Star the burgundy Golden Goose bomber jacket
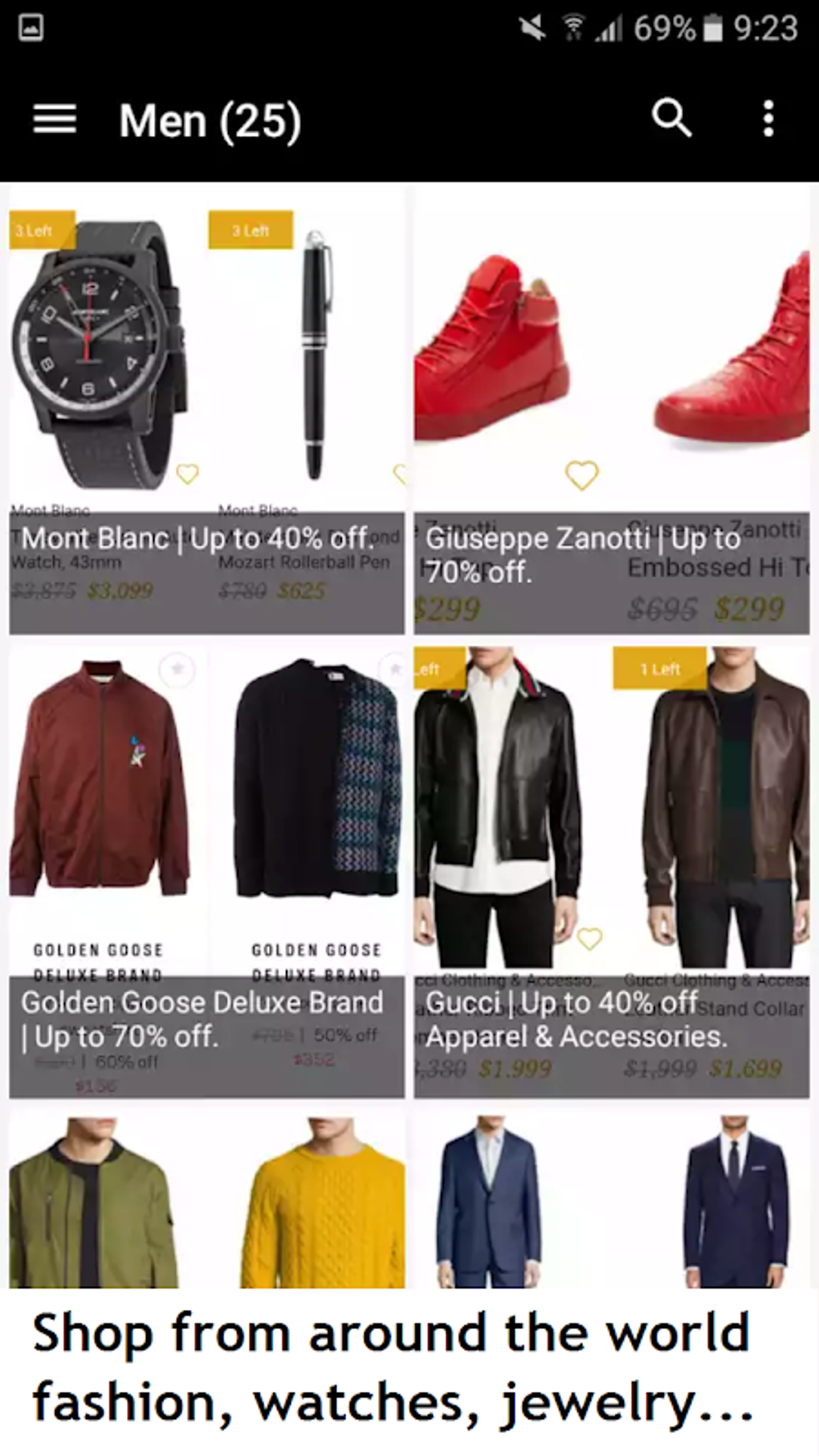Viewport: 819px width, 1456px height. click(x=177, y=669)
